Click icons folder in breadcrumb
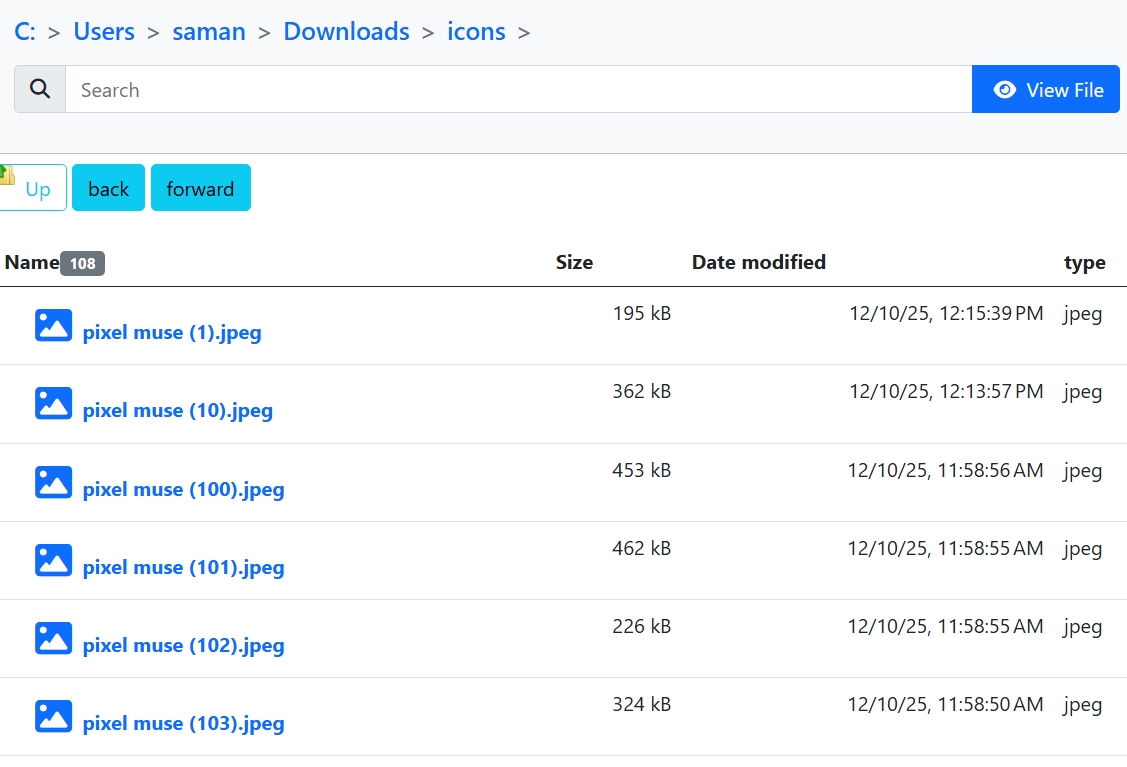 (x=476, y=31)
